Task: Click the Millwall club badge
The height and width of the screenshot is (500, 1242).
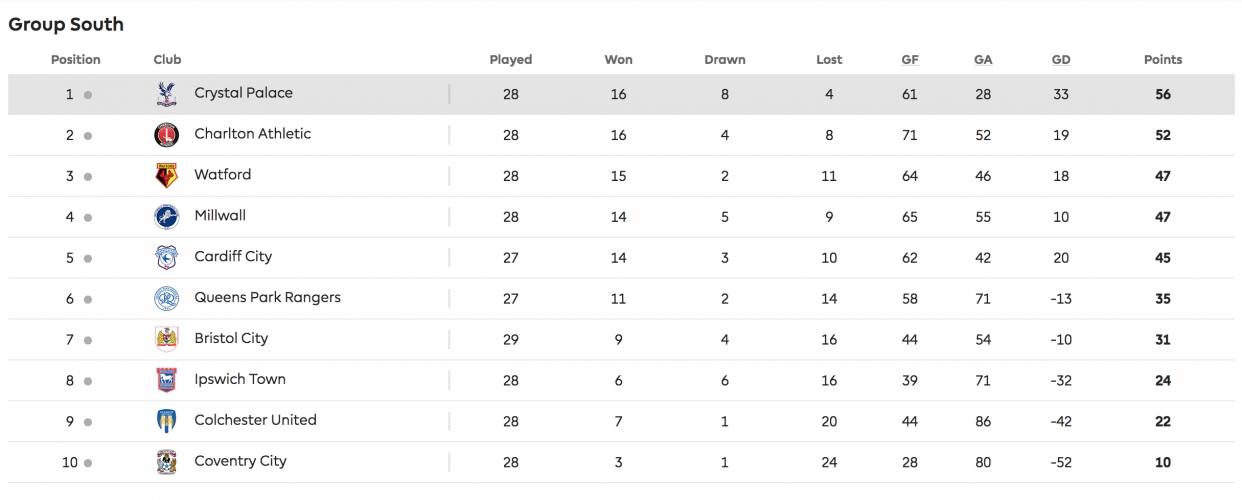Action: (166, 217)
